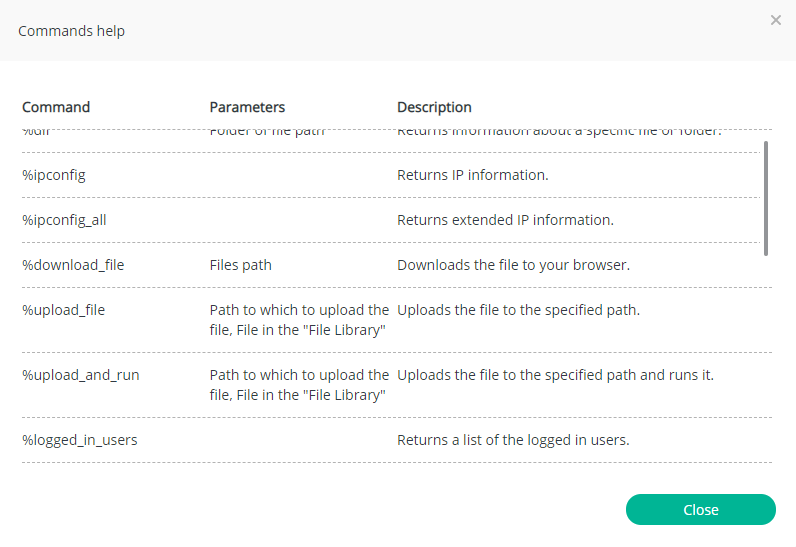Click the %upload_file parameters description
This screenshot has width=796, height=547.
coord(299,320)
